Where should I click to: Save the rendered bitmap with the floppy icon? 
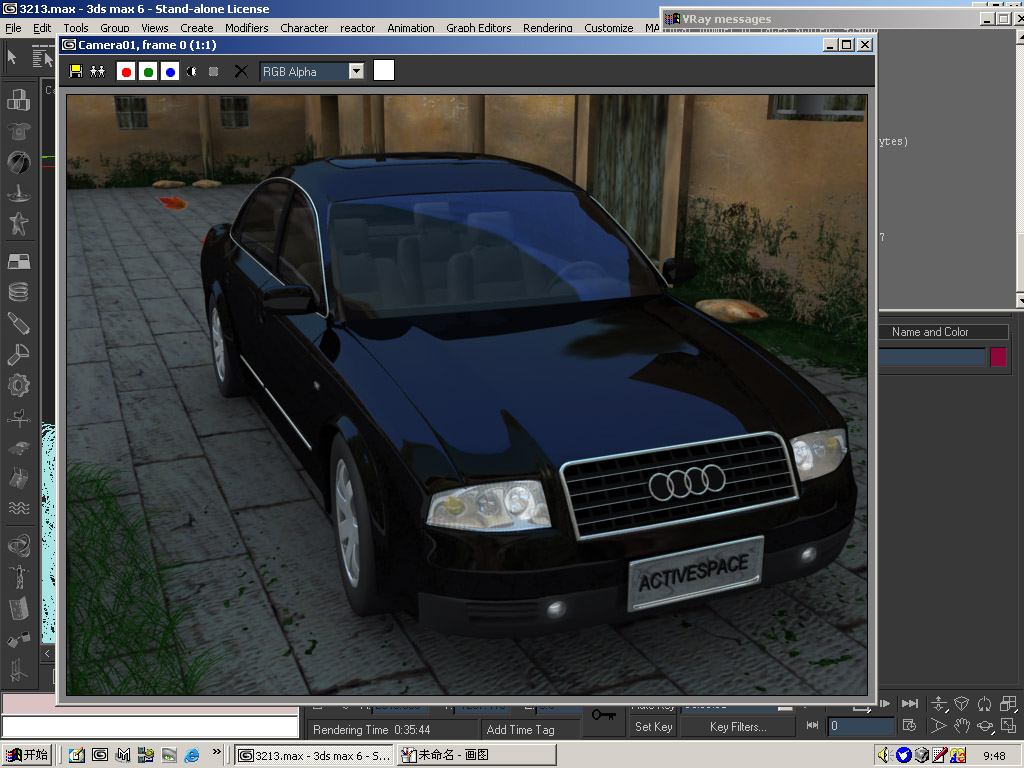tap(76, 71)
